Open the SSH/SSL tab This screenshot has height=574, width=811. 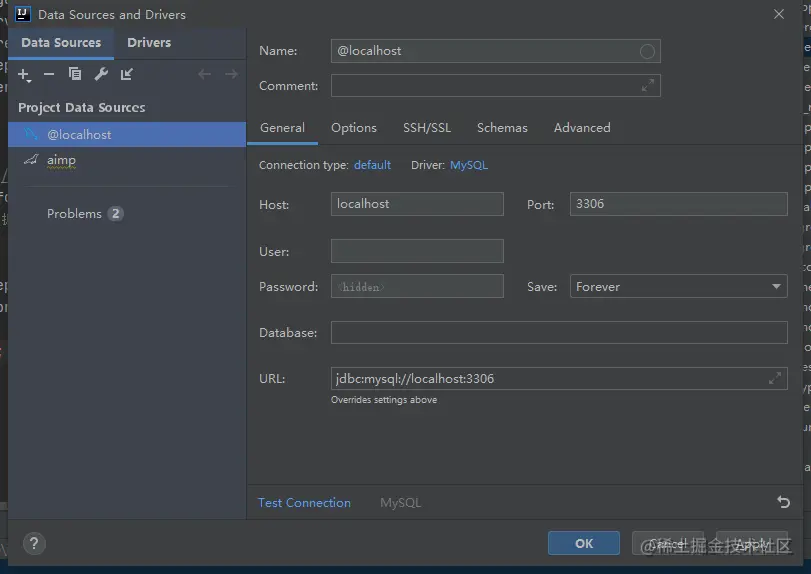coord(427,128)
